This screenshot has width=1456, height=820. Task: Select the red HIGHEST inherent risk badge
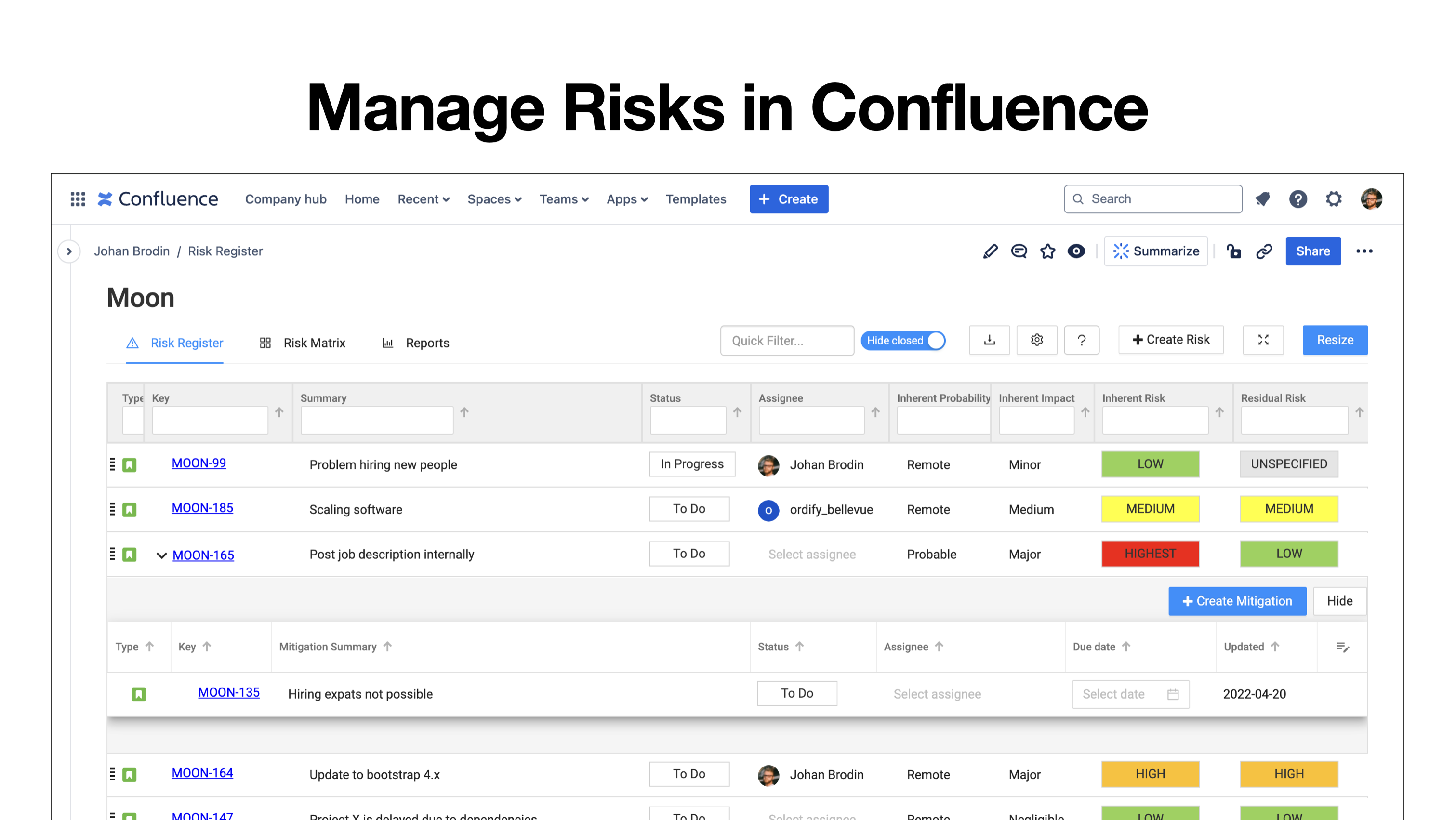click(x=1150, y=554)
